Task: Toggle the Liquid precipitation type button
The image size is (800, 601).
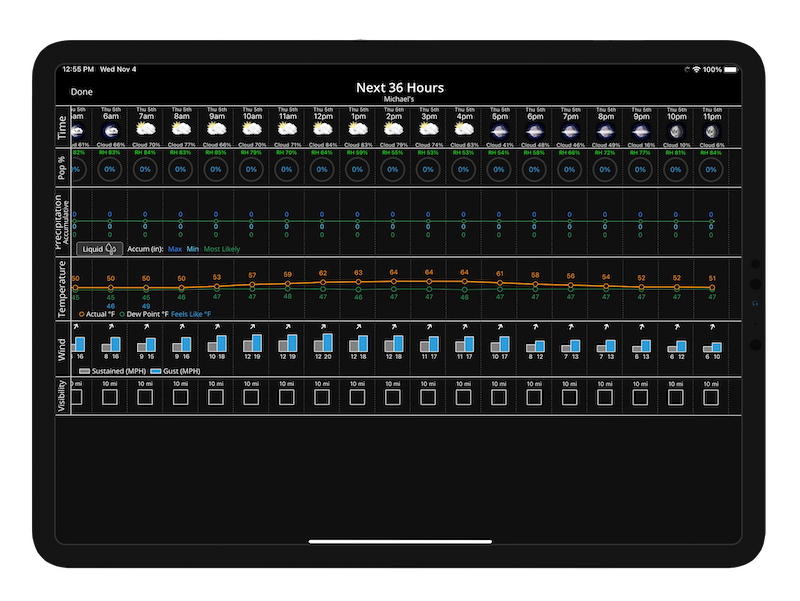Action: coord(100,249)
